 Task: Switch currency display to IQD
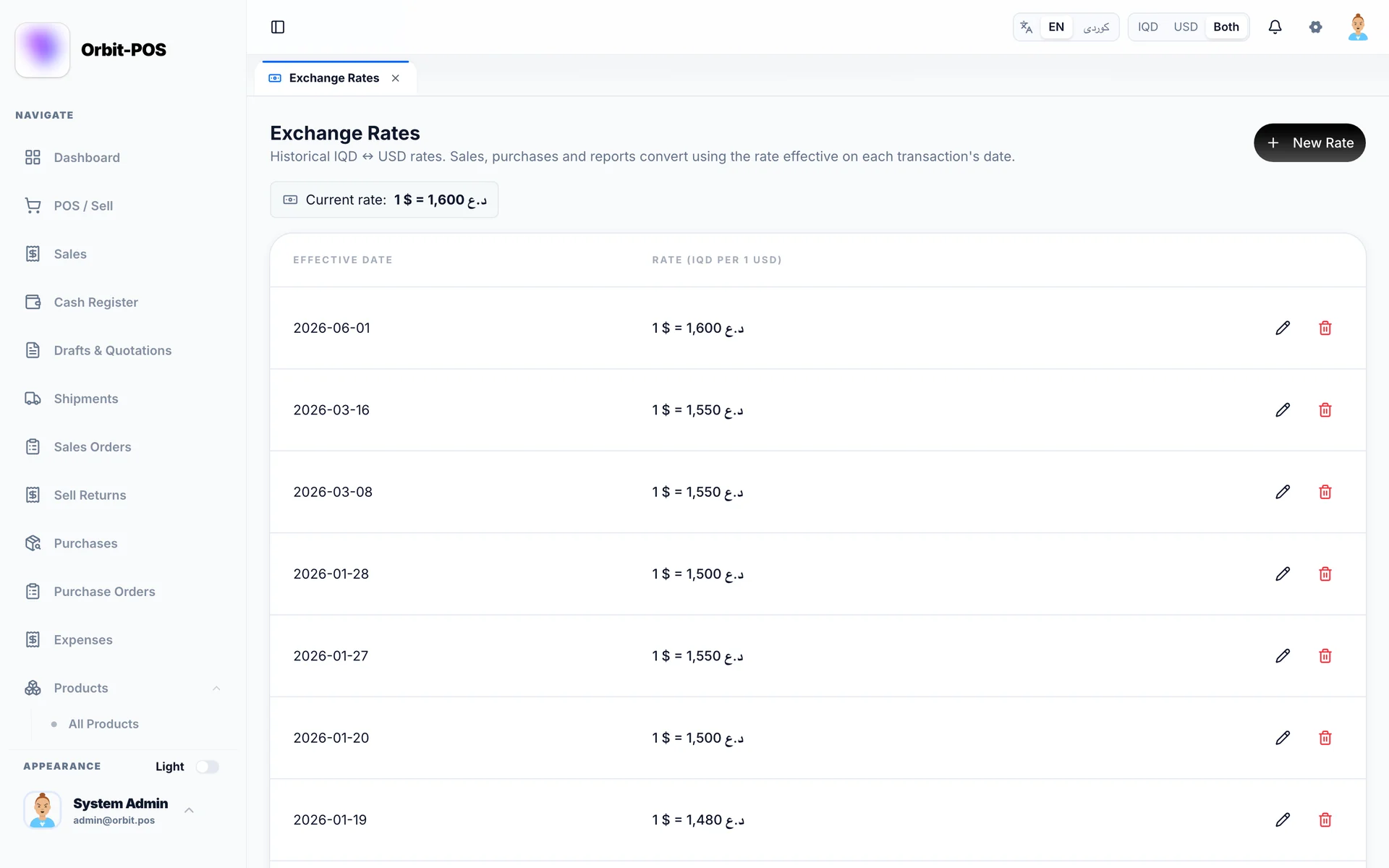point(1147,27)
